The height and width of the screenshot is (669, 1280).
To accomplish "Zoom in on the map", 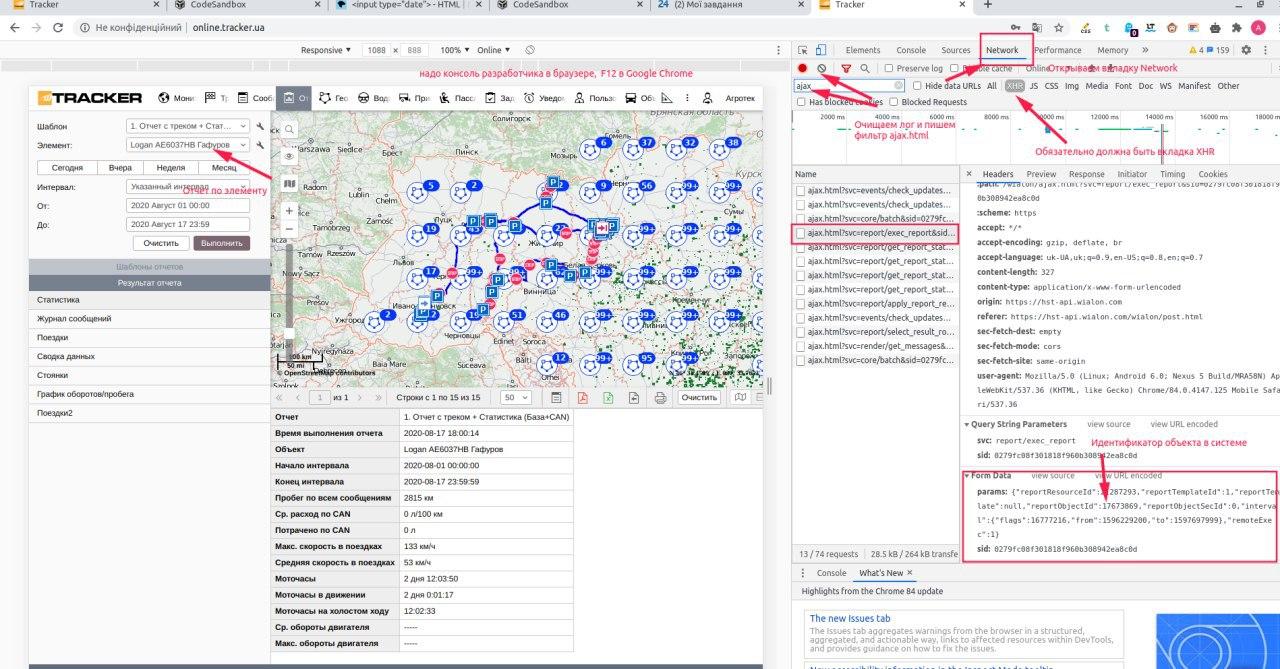I will tap(289, 211).
